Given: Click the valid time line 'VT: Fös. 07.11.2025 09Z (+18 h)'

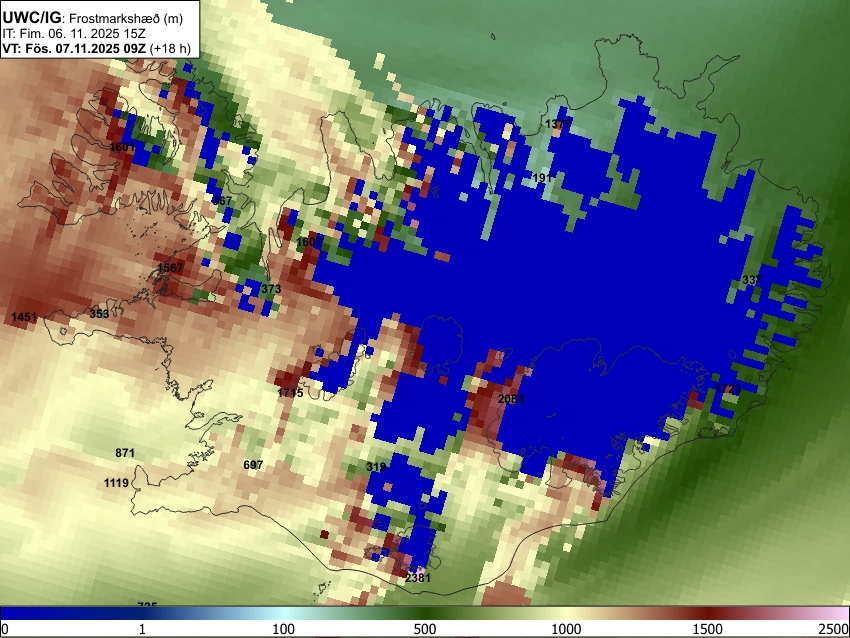Looking at the screenshot, I should click(96, 48).
